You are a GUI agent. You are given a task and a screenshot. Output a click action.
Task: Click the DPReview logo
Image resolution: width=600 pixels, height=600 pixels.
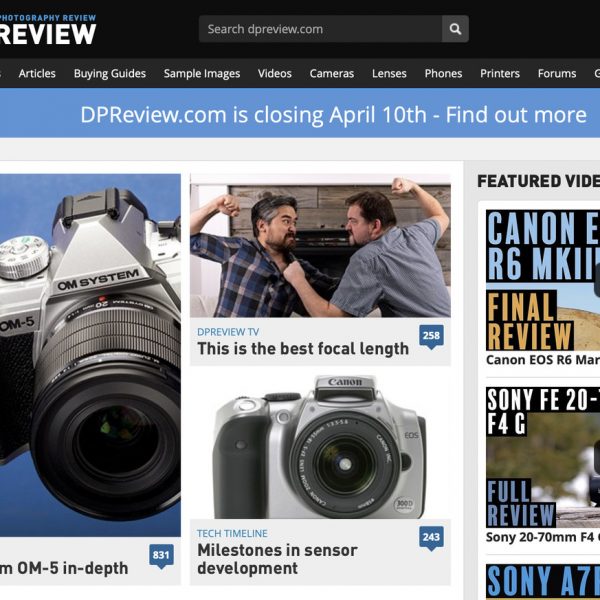[x=48, y=30]
